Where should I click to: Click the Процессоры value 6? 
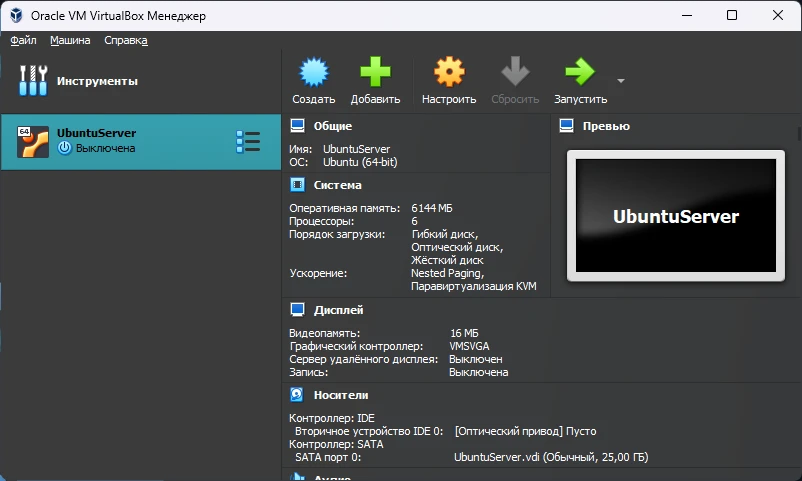[x=414, y=221]
